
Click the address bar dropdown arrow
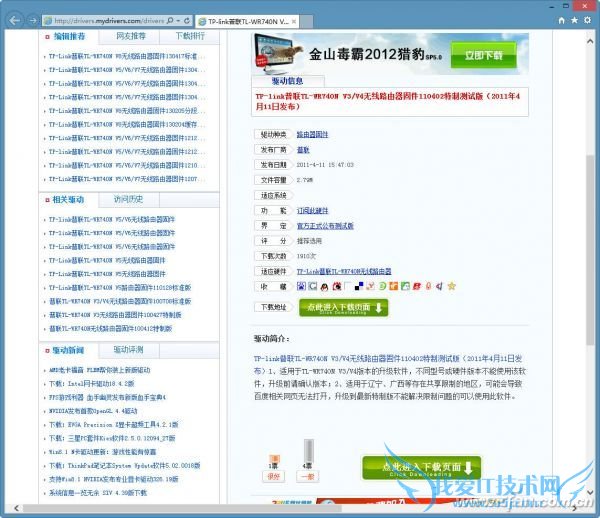(178, 21)
